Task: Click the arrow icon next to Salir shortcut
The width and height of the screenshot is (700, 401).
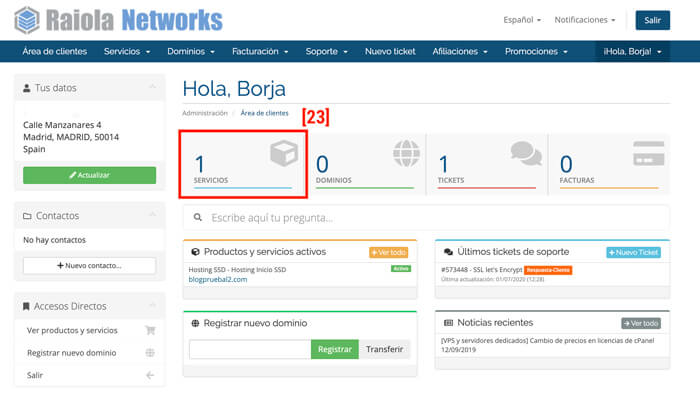Action: [x=150, y=375]
